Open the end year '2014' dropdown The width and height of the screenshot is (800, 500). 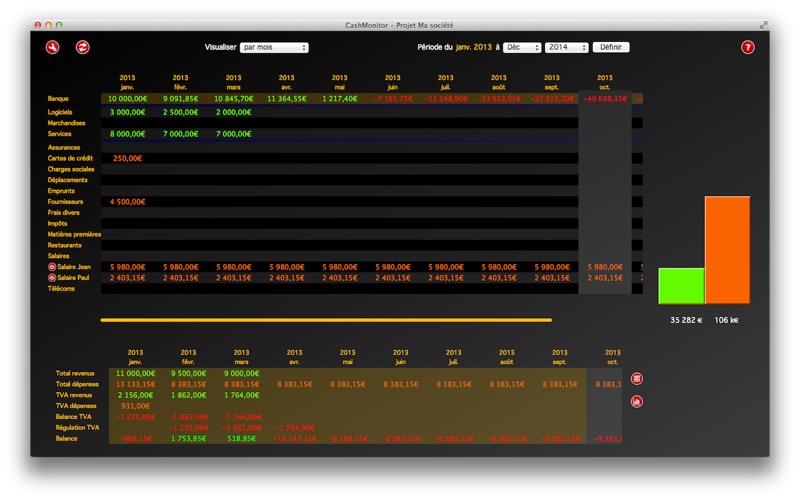566,47
